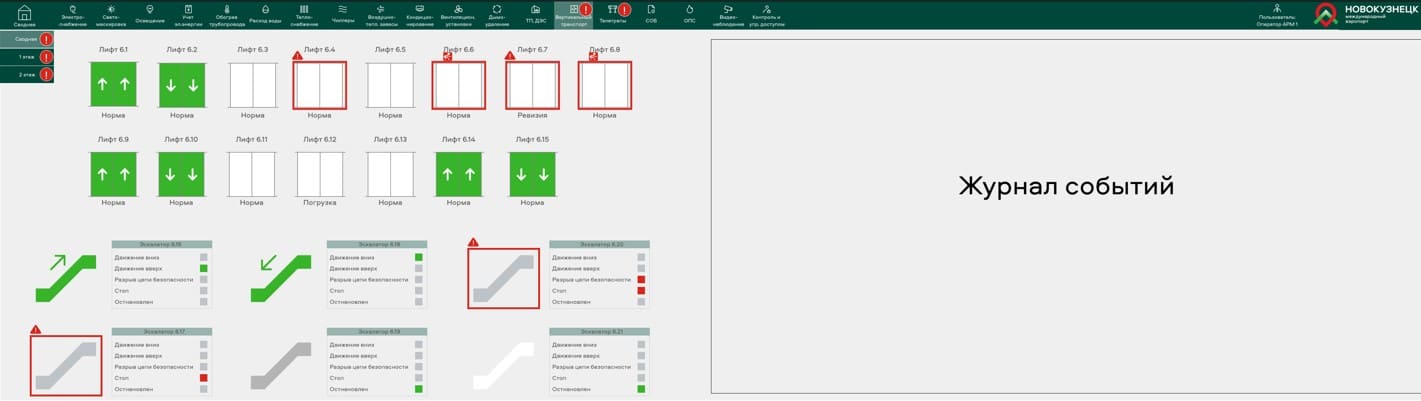The image size is (1421, 401).
Task: Select the Расход воды icon
Action: click(265, 14)
